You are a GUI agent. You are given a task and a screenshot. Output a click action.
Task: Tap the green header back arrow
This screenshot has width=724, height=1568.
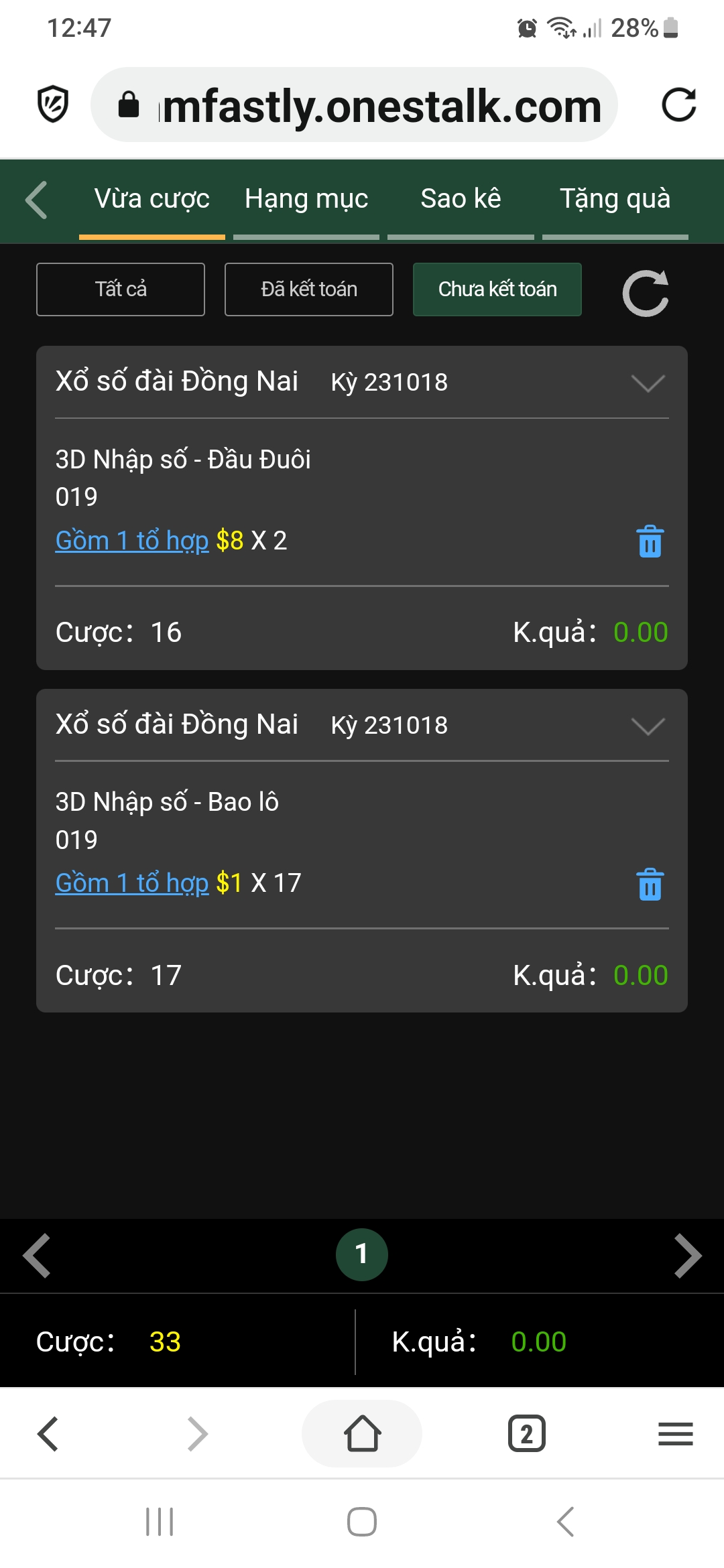(x=36, y=200)
